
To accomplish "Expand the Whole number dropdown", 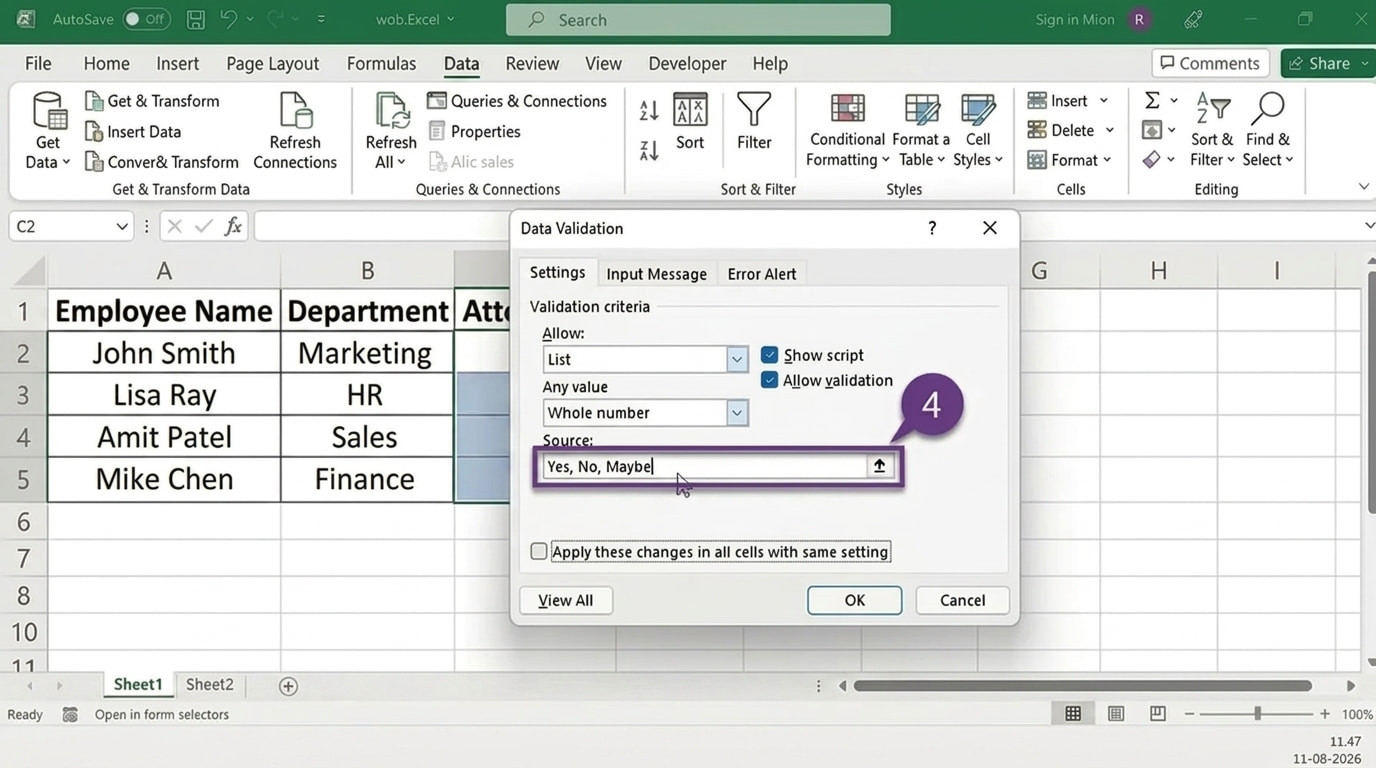I will click(x=737, y=412).
